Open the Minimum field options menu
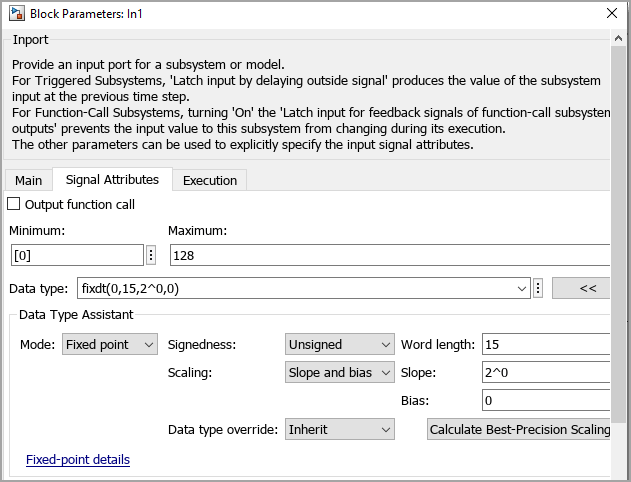Screen dimensions: 631x482 [x=151, y=255]
